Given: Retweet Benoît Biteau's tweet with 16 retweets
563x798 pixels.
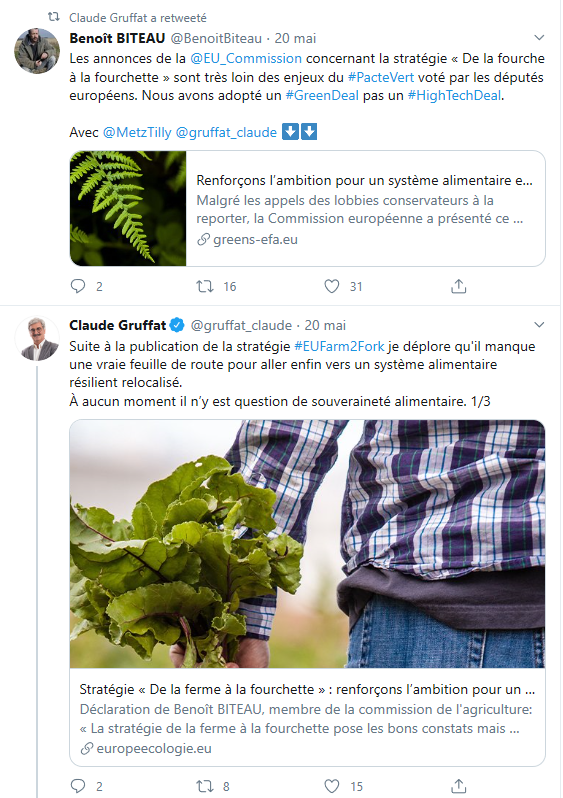Looking at the screenshot, I should [x=205, y=286].
